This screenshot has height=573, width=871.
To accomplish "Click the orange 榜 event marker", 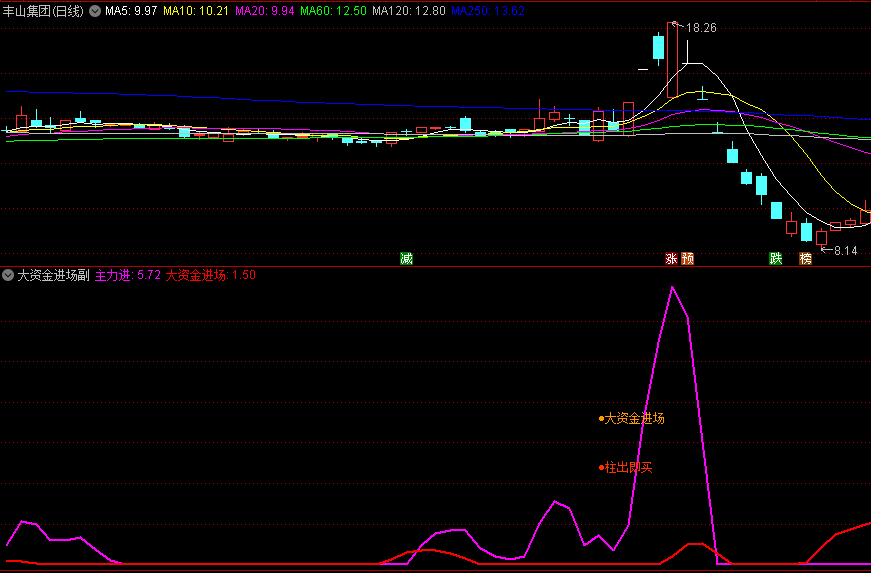I will click(805, 259).
